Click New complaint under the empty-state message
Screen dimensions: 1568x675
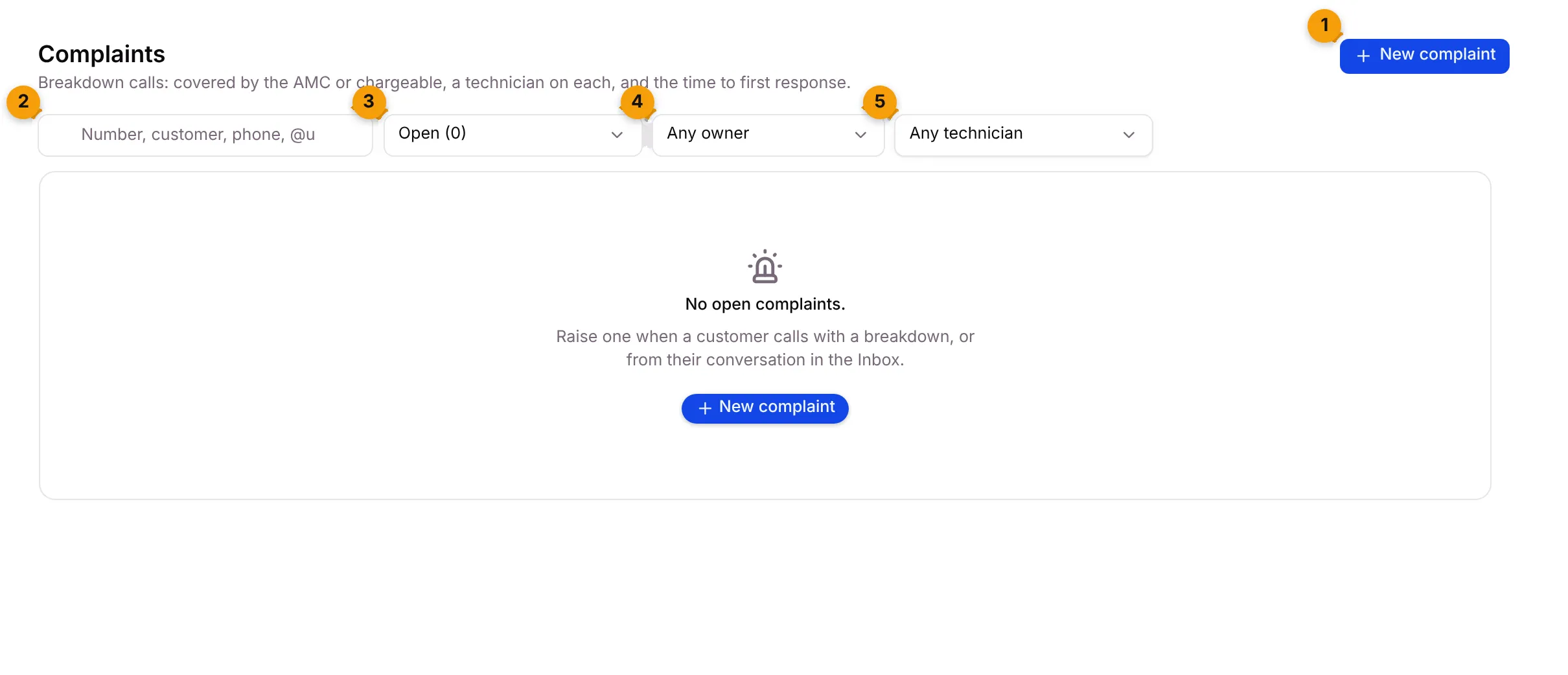(x=765, y=408)
